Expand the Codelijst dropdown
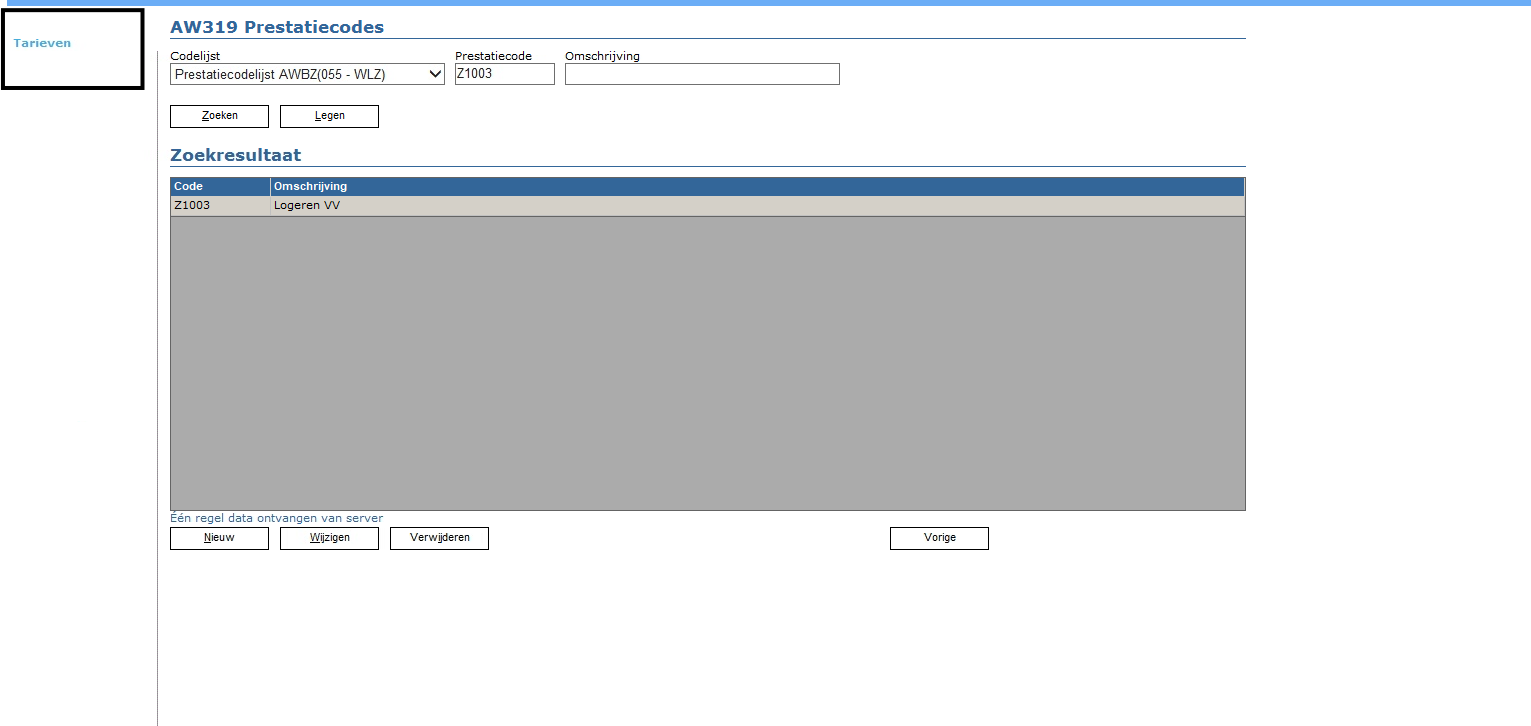 pos(306,74)
